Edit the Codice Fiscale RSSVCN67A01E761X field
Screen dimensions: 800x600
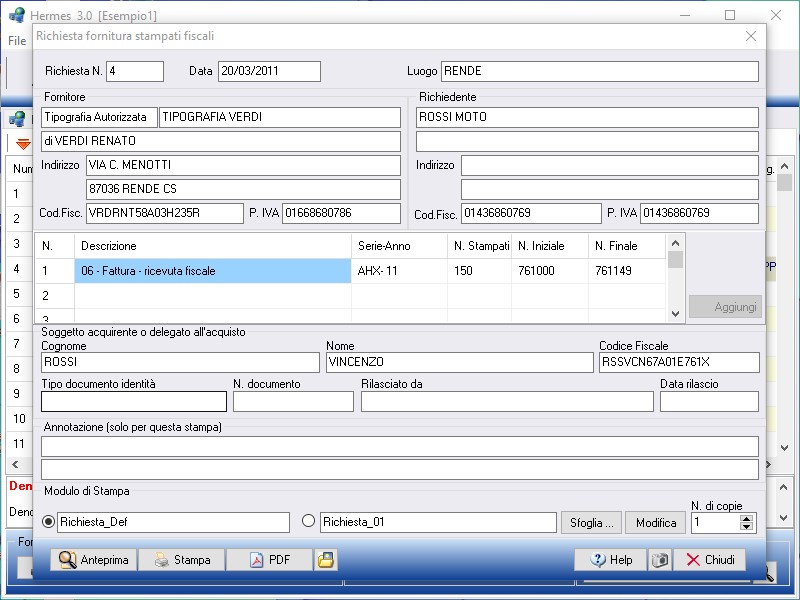tap(679, 362)
